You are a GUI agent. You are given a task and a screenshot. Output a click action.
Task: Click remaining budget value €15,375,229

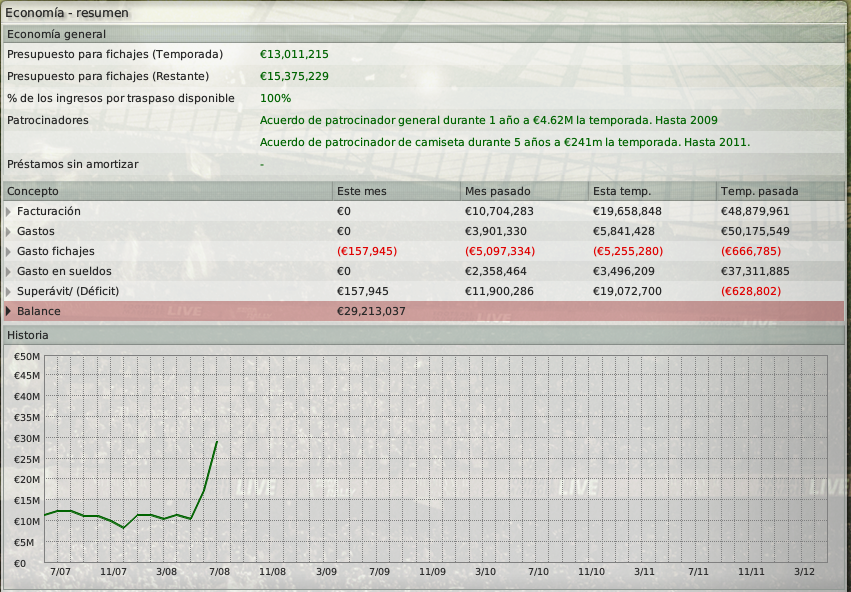(294, 77)
